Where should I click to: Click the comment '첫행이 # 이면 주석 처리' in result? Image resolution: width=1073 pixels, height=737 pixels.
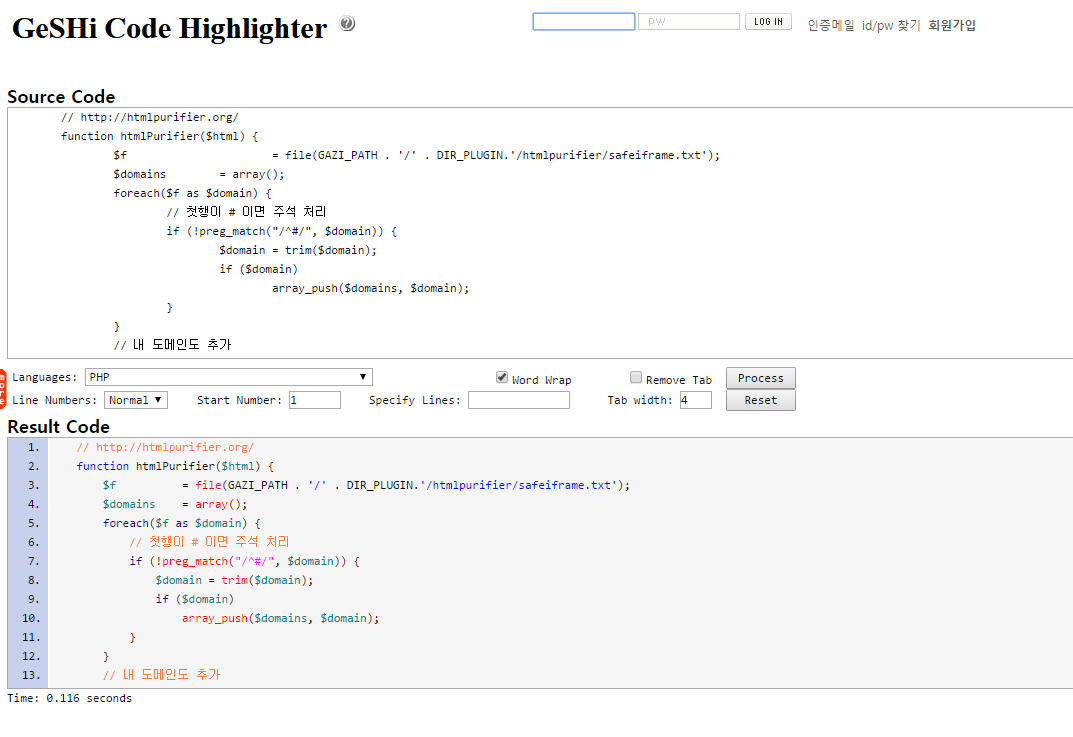(209, 542)
